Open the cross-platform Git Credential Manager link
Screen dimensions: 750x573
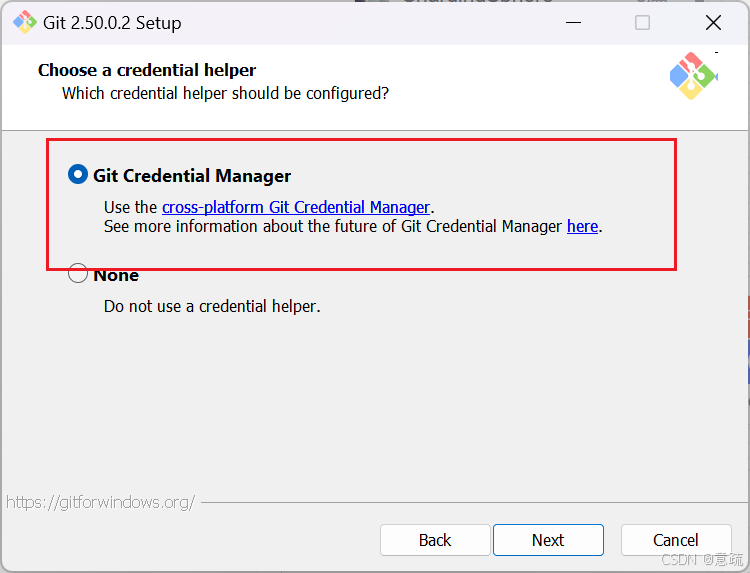click(x=296, y=207)
